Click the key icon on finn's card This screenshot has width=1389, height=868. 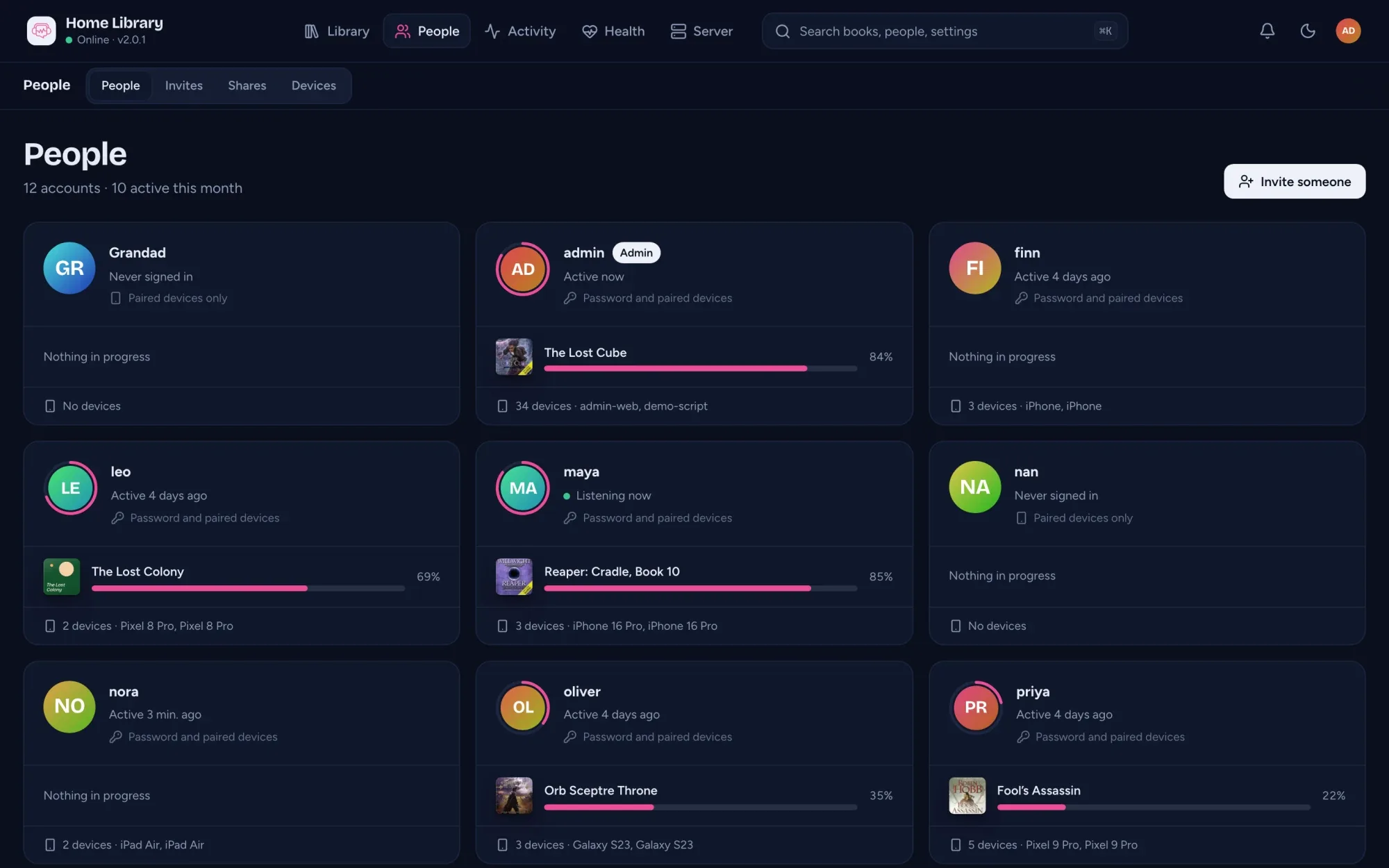point(1021,298)
